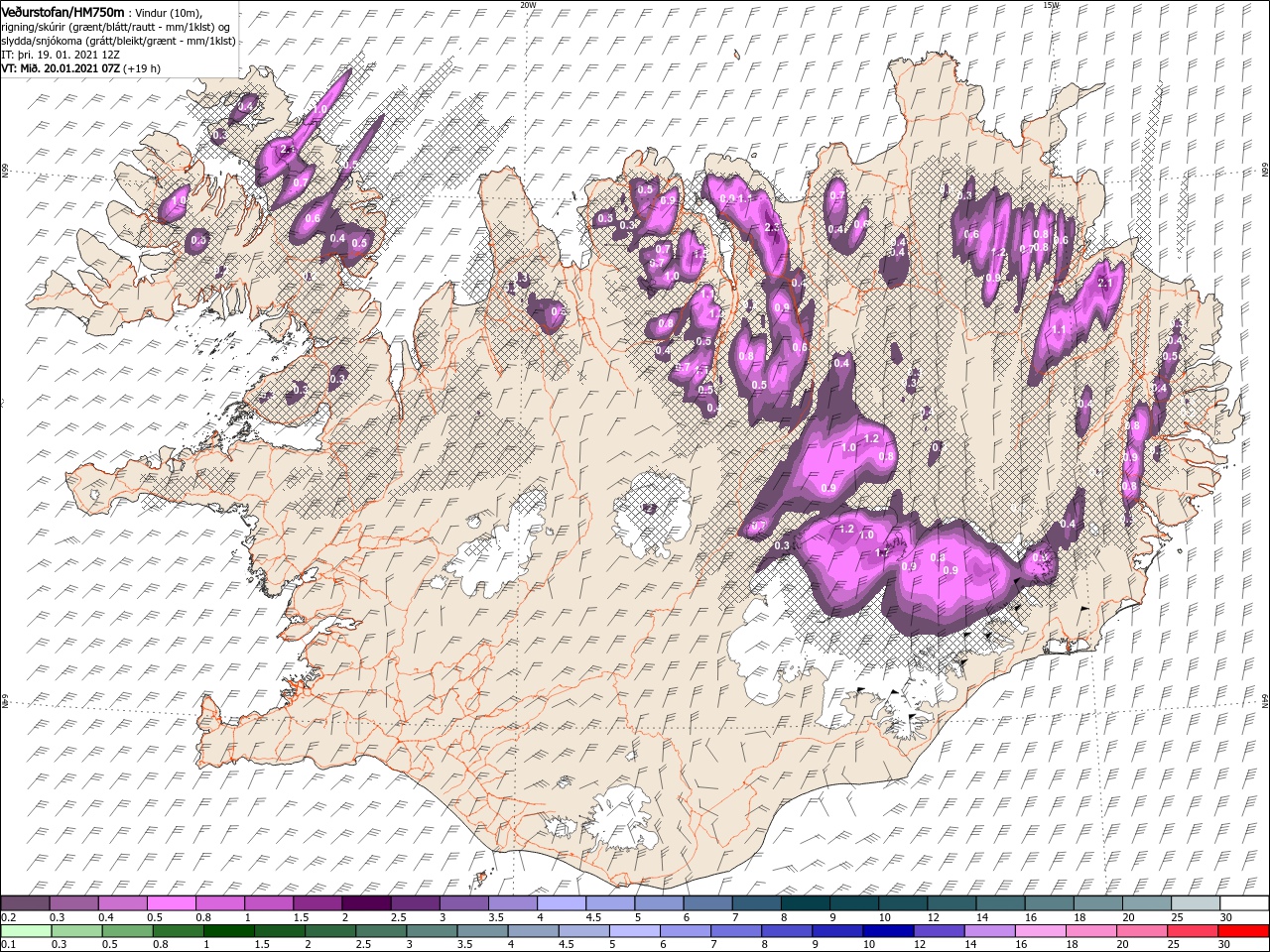
Task: Click the 15W longitude label at top
Action: tap(1051, 5)
